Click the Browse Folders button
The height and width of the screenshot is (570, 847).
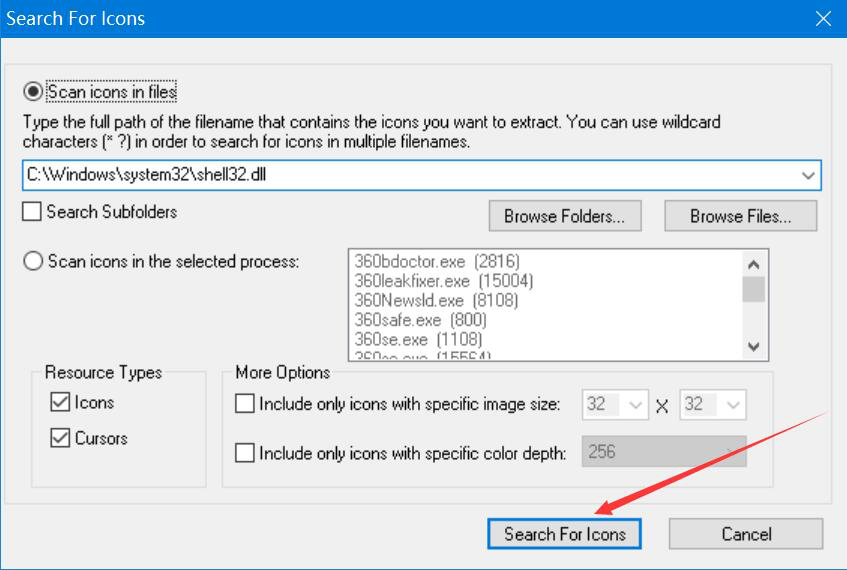[565, 216]
